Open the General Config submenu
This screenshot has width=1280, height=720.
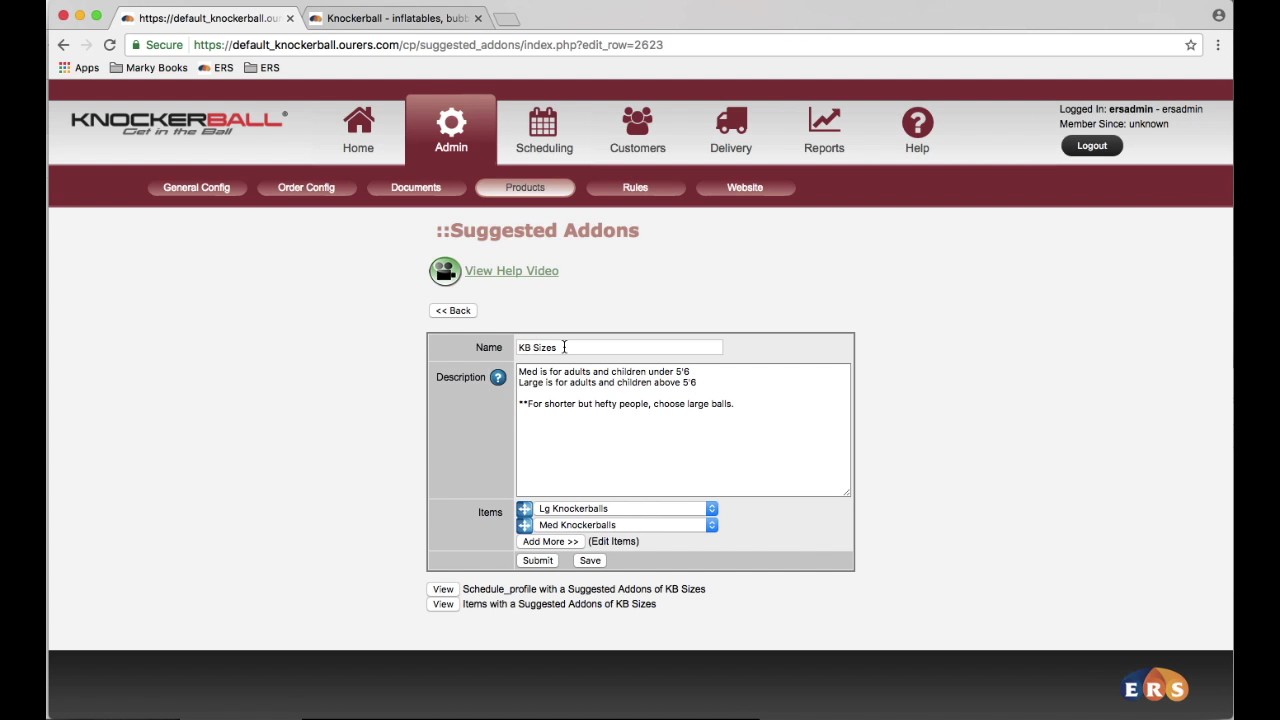(197, 187)
